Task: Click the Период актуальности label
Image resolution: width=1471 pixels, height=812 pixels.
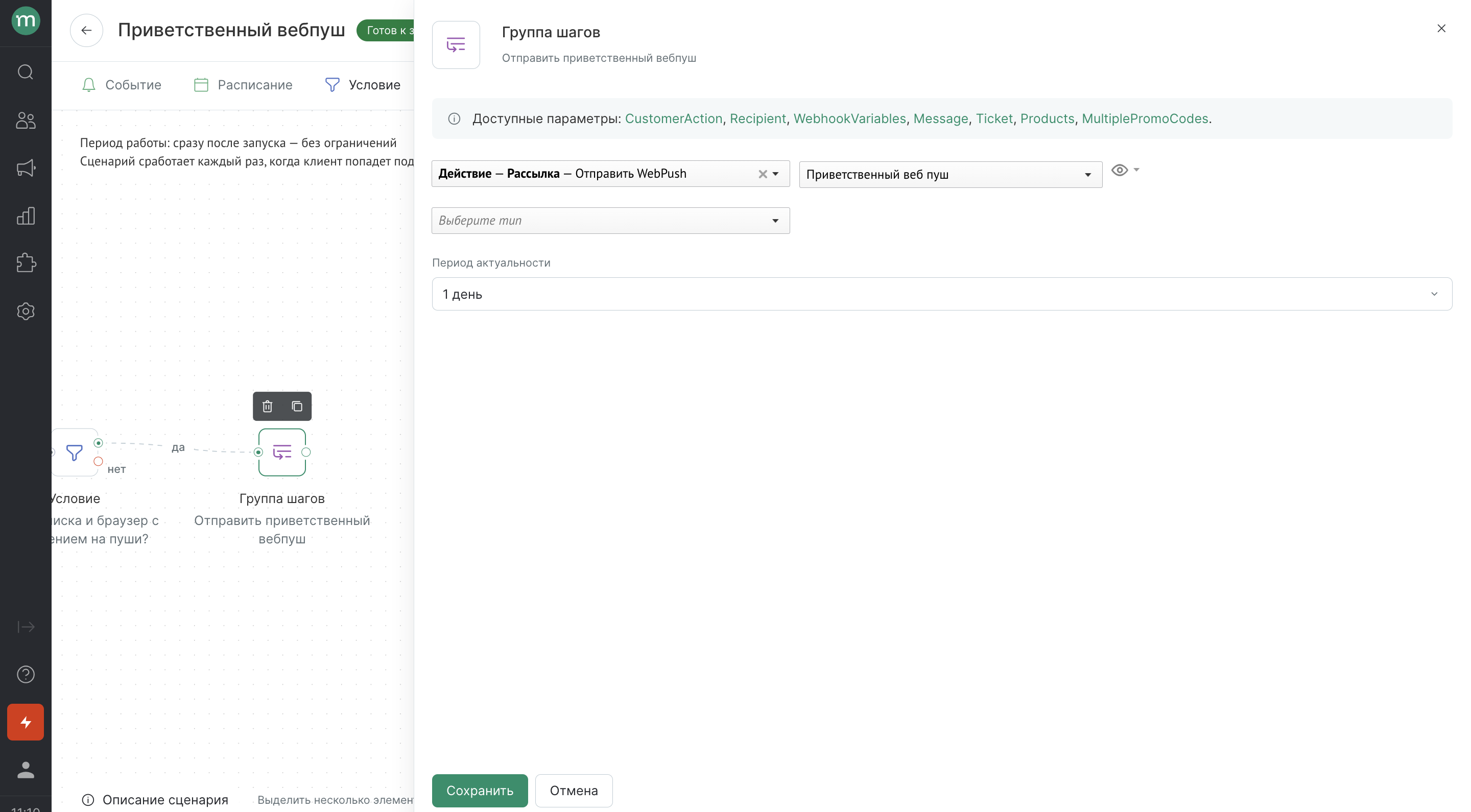Action: [491, 262]
